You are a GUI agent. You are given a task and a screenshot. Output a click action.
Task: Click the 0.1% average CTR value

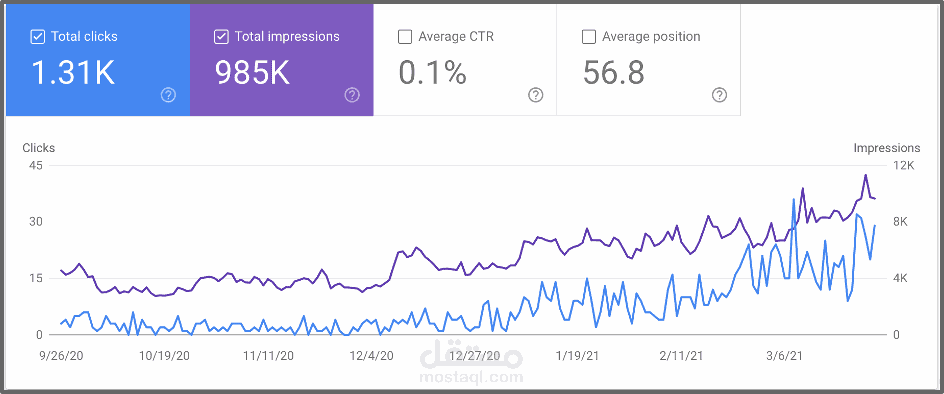(x=432, y=73)
